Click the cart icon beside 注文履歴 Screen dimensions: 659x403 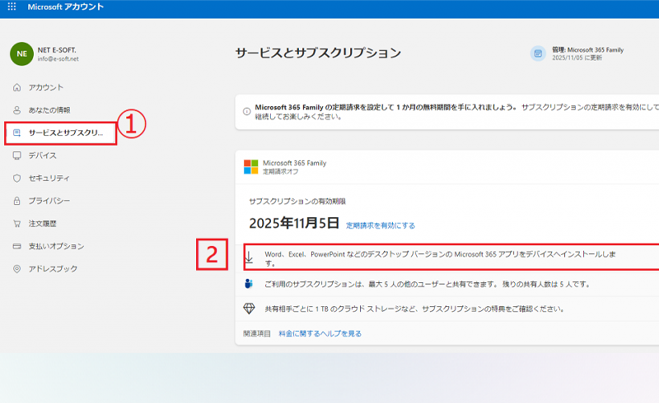[17, 224]
